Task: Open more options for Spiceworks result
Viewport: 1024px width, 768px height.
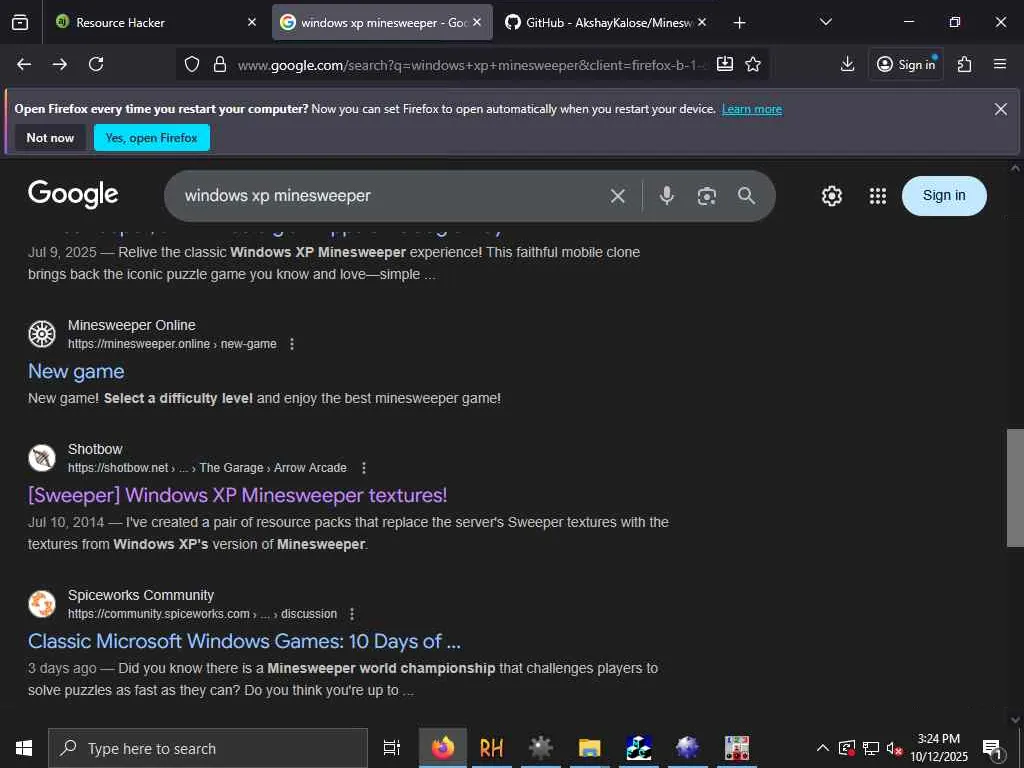Action: click(352, 614)
